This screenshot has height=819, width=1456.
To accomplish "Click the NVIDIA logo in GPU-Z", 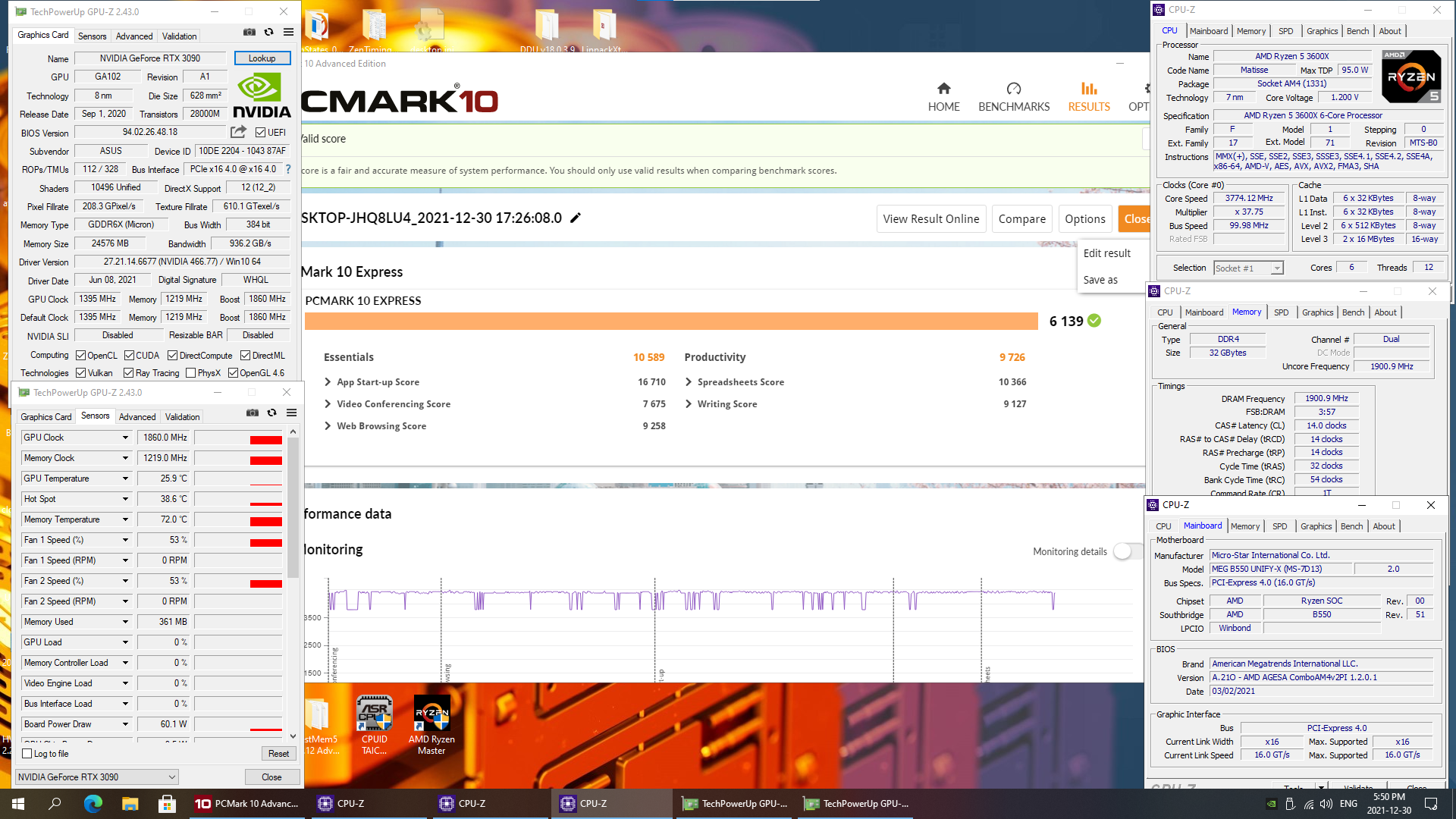I will click(262, 96).
